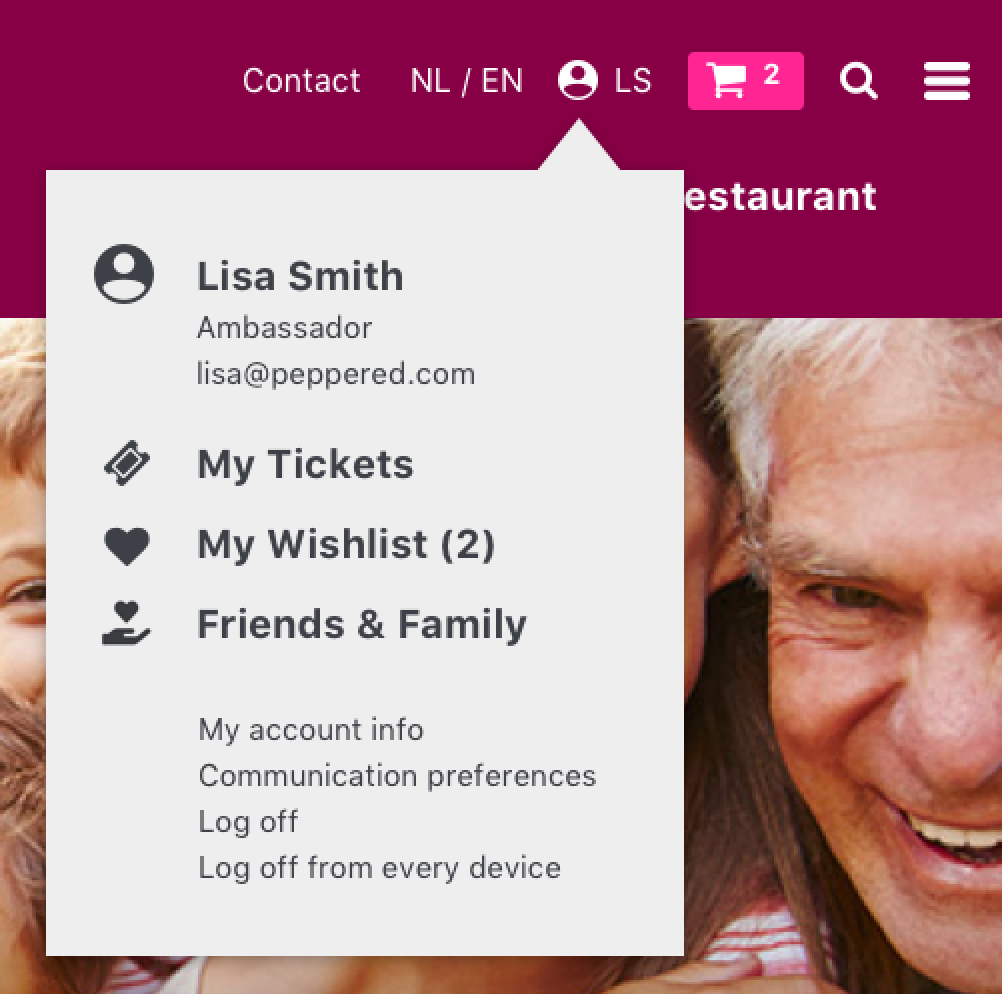Image resolution: width=1002 pixels, height=994 pixels.
Task: Click the profile icon next to Lisa Smith
Action: tap(124, 274)
